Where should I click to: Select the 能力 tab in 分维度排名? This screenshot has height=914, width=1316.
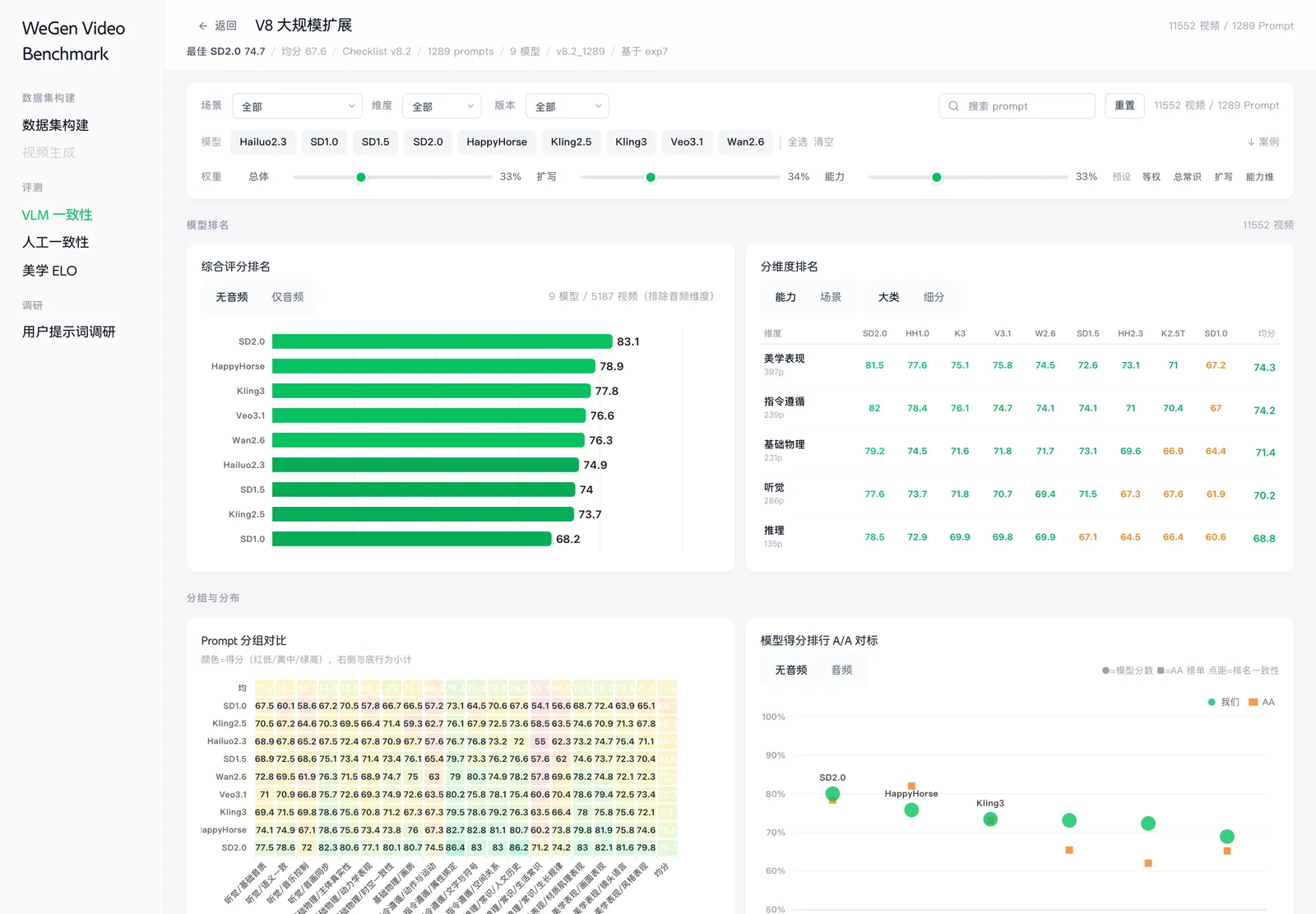click(x=785, y=297)
